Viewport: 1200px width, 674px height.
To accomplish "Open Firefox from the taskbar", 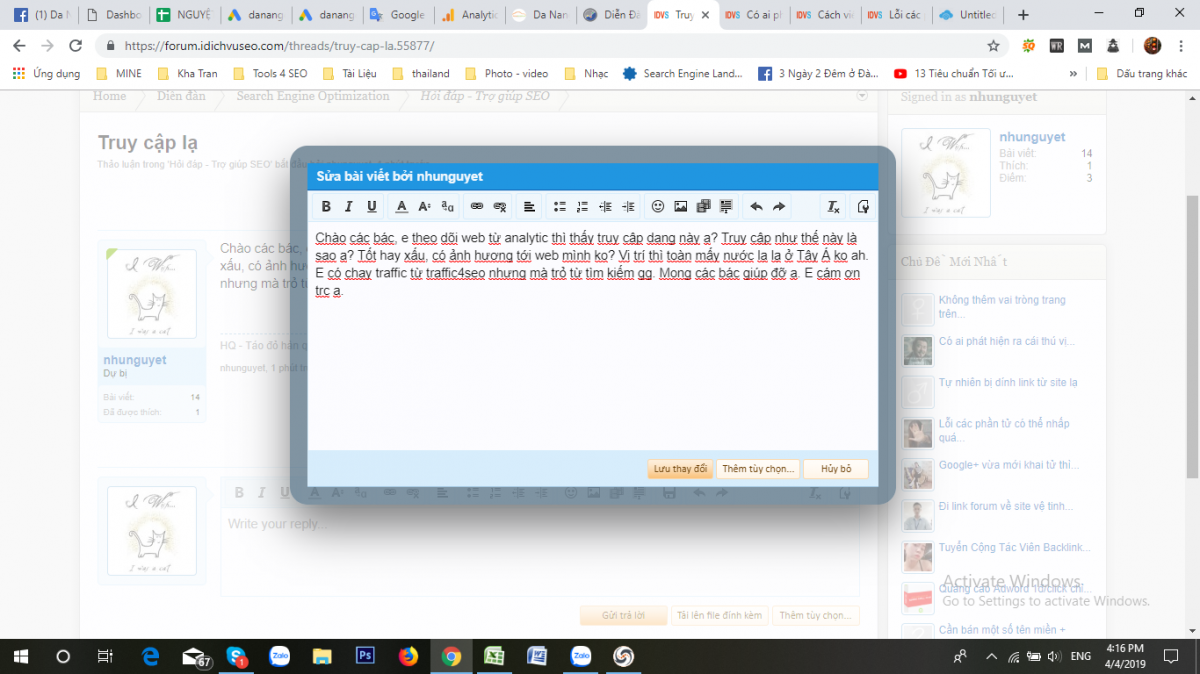I will [408, 656].
